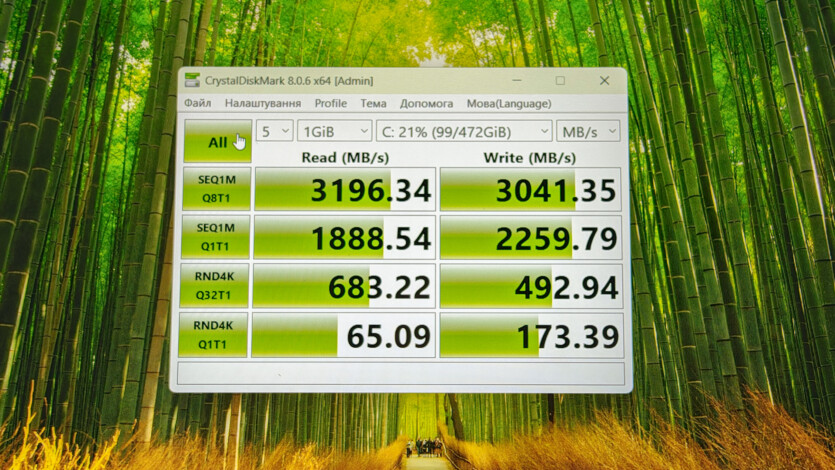835x470 pixels.
Task: Expand the test count dropdown showing 5
Action: pyautogui.click(x=274, y=131)
